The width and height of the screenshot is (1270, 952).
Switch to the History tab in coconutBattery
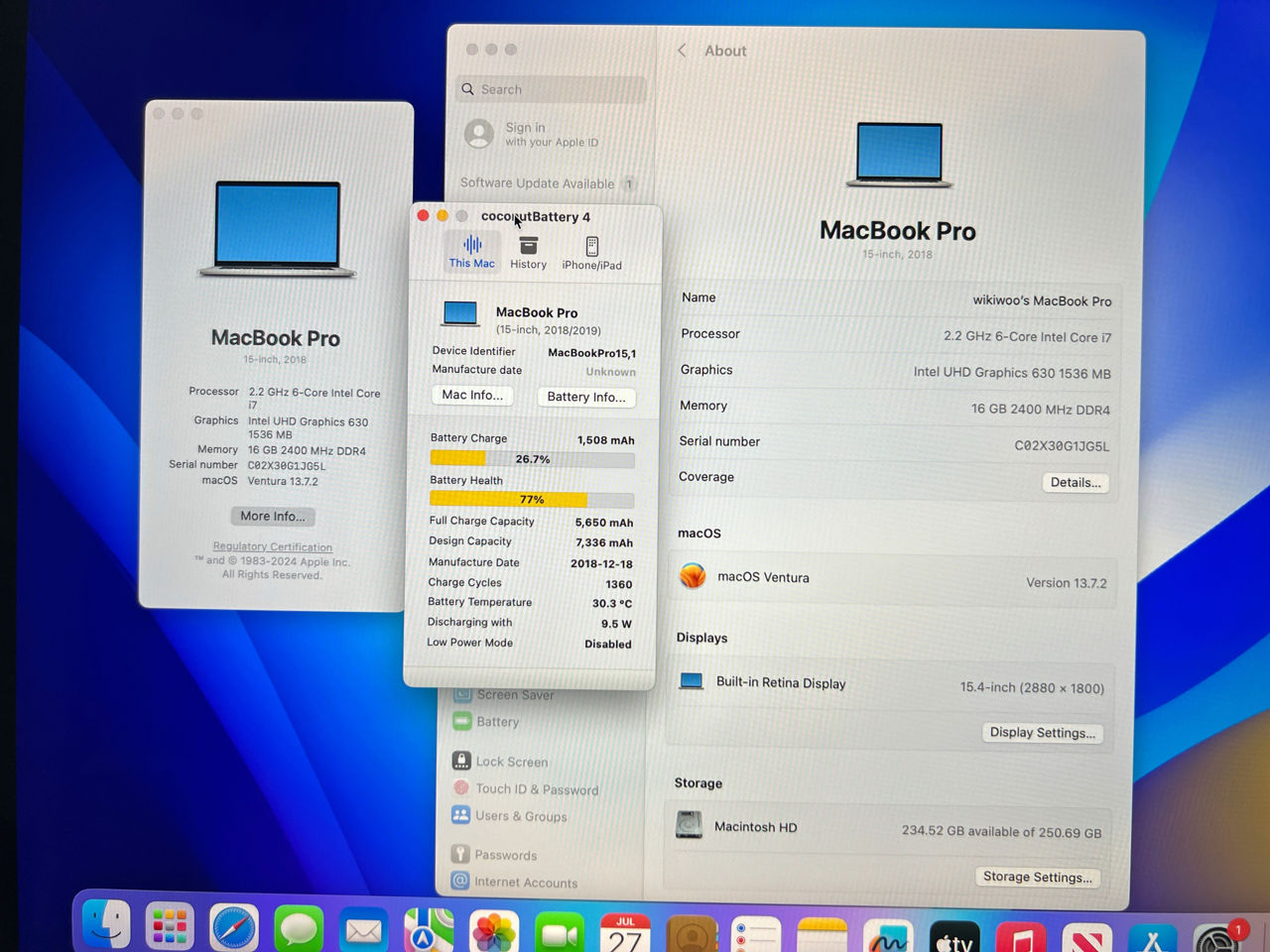tap(528, 250)
